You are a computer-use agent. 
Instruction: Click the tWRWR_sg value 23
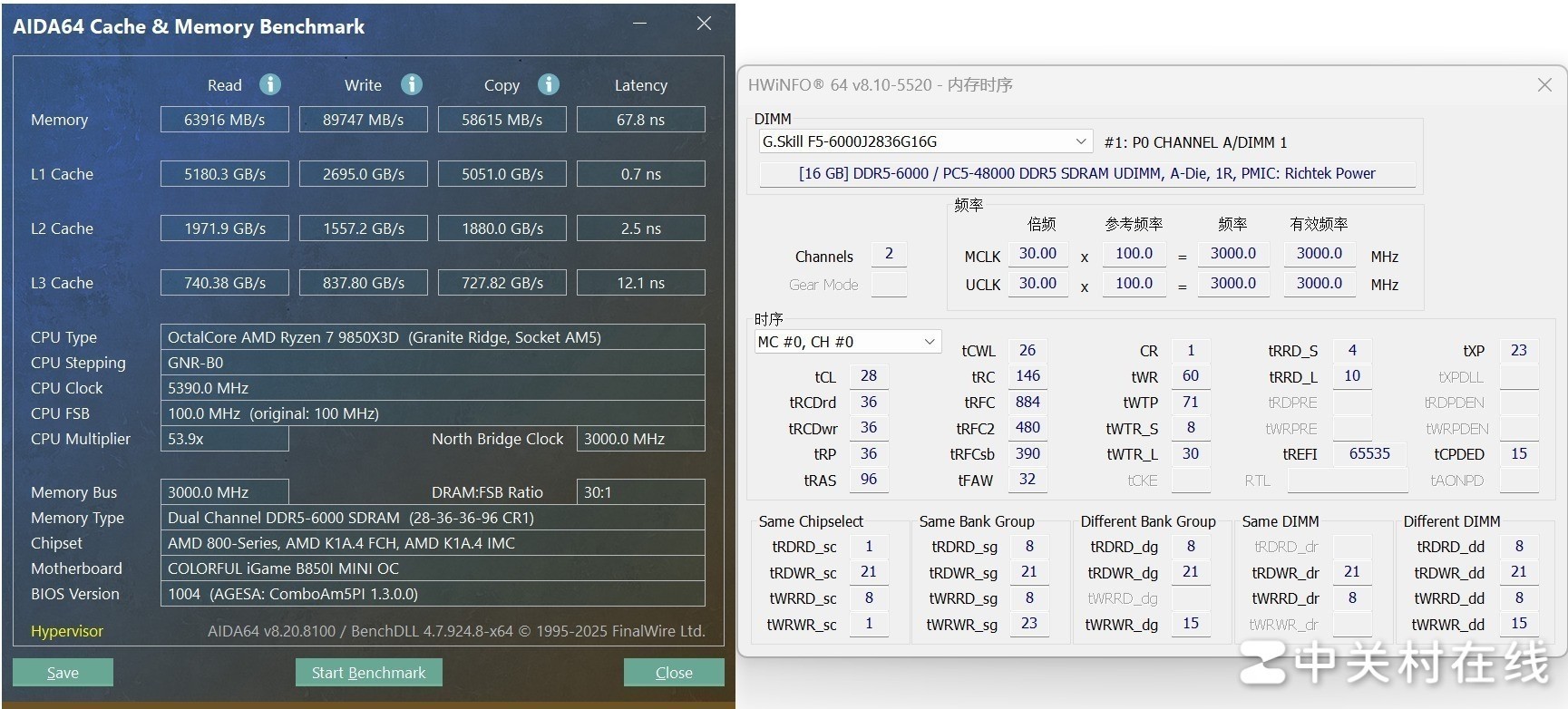point(1029,624)
